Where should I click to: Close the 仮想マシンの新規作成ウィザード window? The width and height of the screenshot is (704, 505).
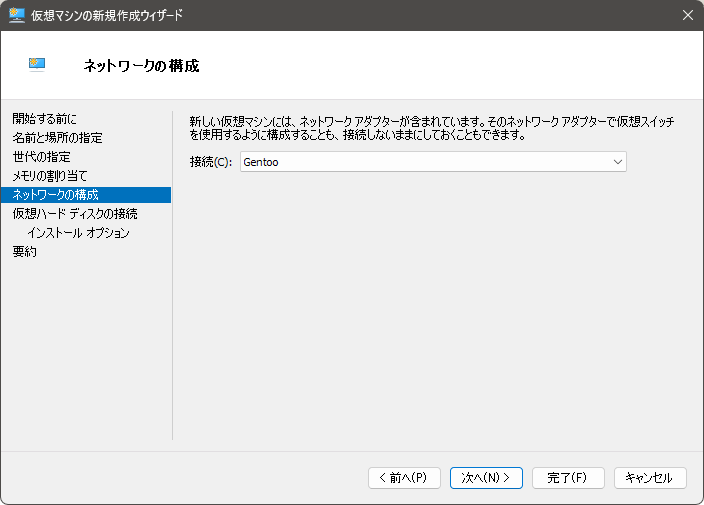[x=687, y=15]
